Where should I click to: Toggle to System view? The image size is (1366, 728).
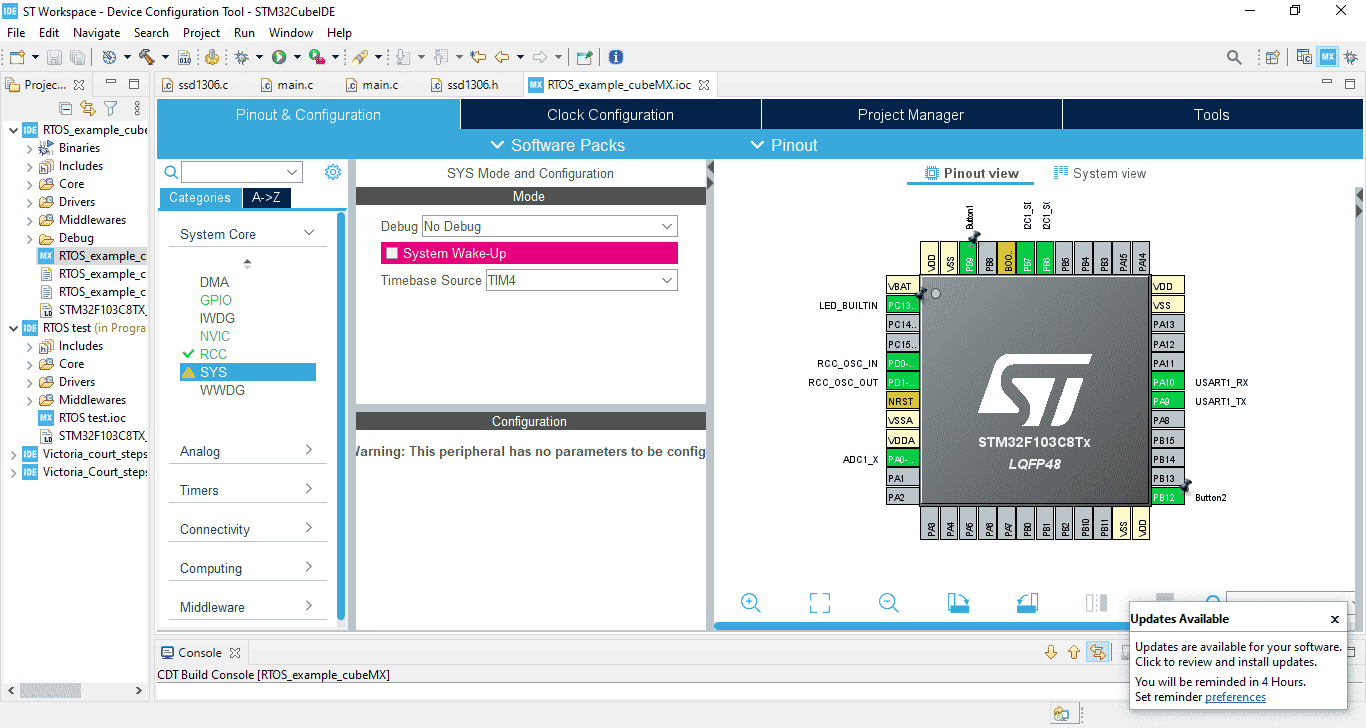[1100, 173]
